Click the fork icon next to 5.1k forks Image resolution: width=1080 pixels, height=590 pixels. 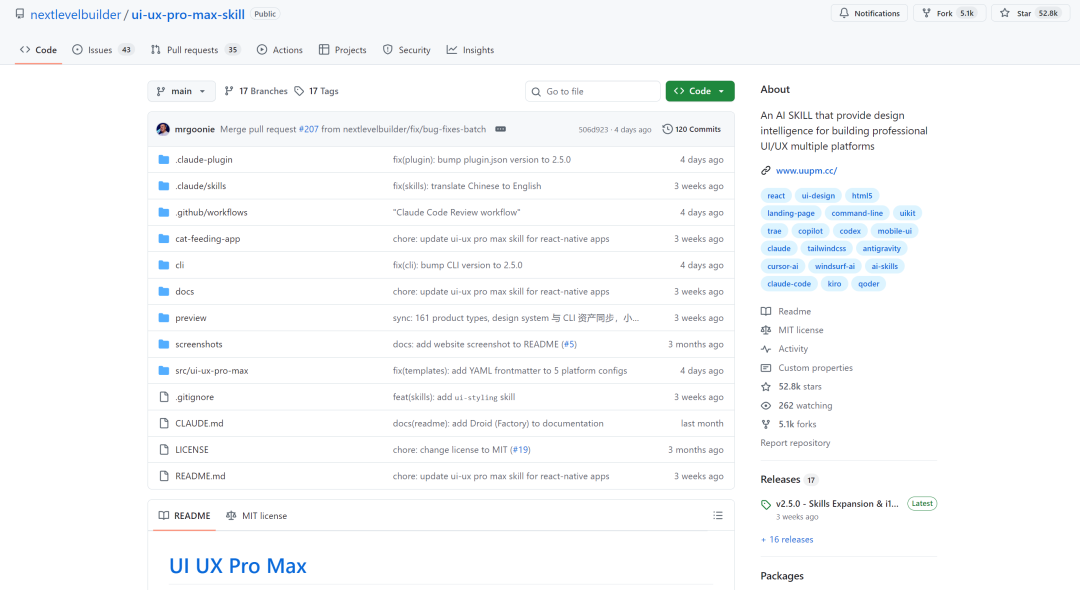765,424
